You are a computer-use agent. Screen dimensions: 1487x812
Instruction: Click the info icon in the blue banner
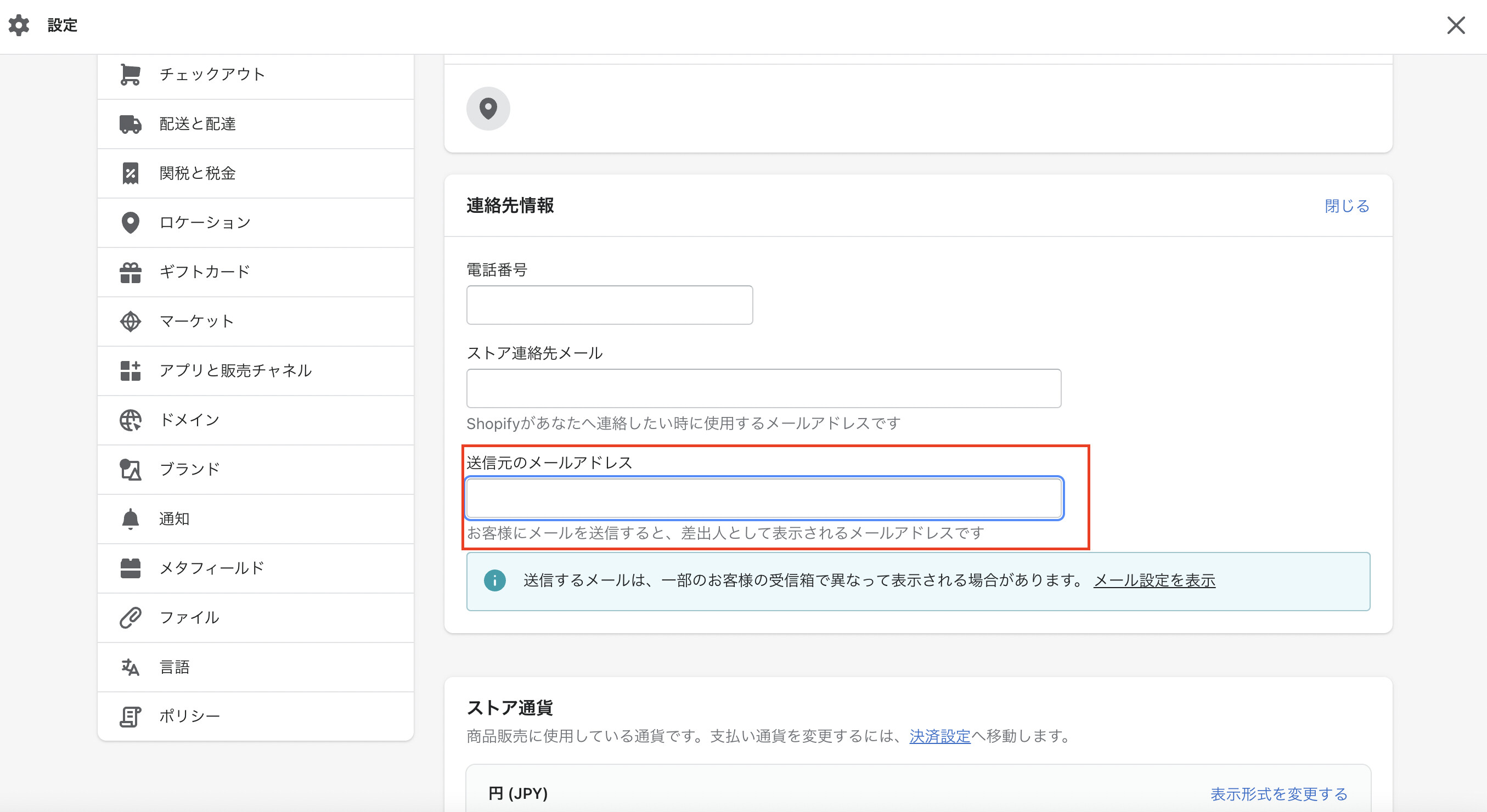pyautogui.click(x=495, y=580)
